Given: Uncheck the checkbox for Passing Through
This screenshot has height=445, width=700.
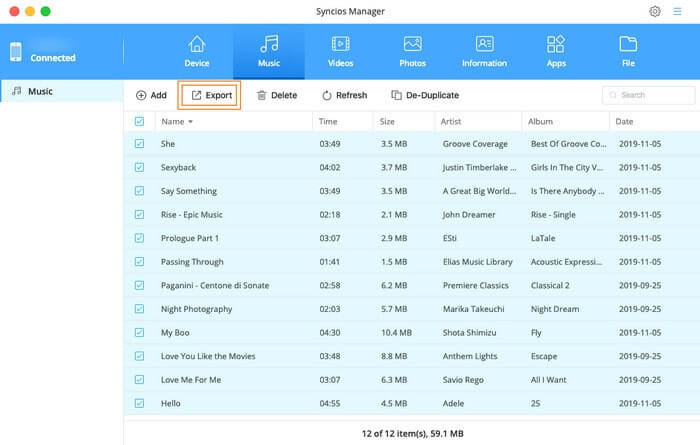Looking at the screenshot, I should [x=139, y=262].
